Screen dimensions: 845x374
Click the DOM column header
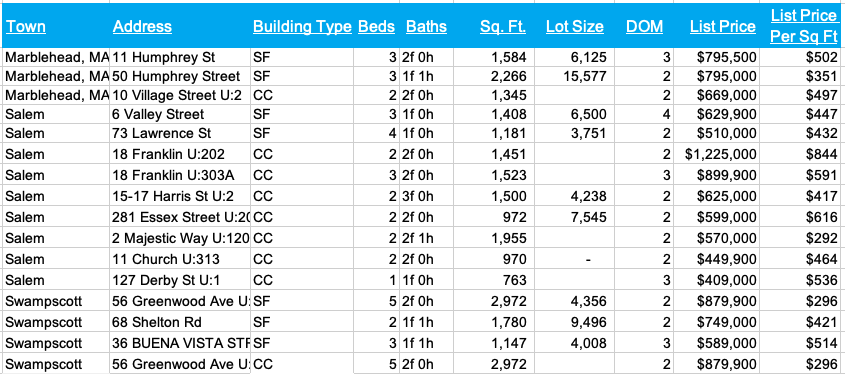[x=645, y=27]
